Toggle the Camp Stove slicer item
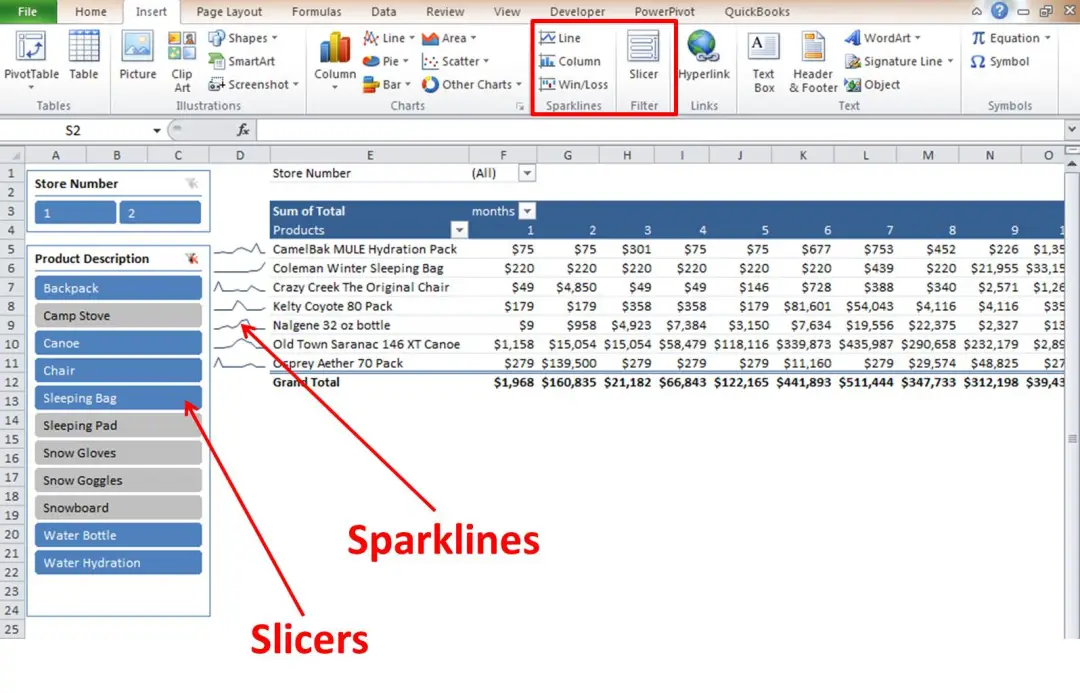The image size is (1080, 693). (x=118, y=316)
